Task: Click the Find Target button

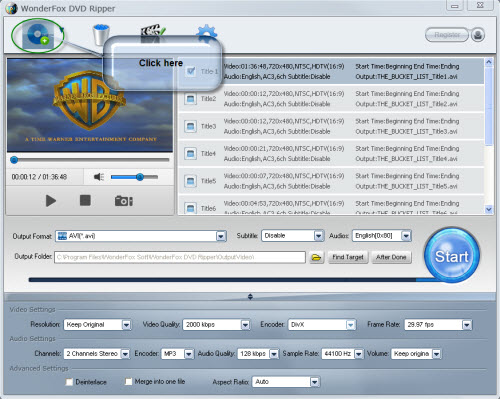Action: click(348, 257)
